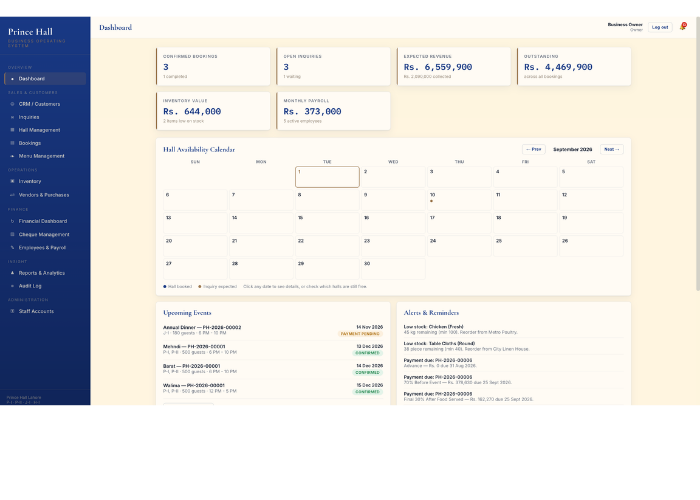Go to previous month with Prev
Screen dimensions: 700x500
pos(533,149)
